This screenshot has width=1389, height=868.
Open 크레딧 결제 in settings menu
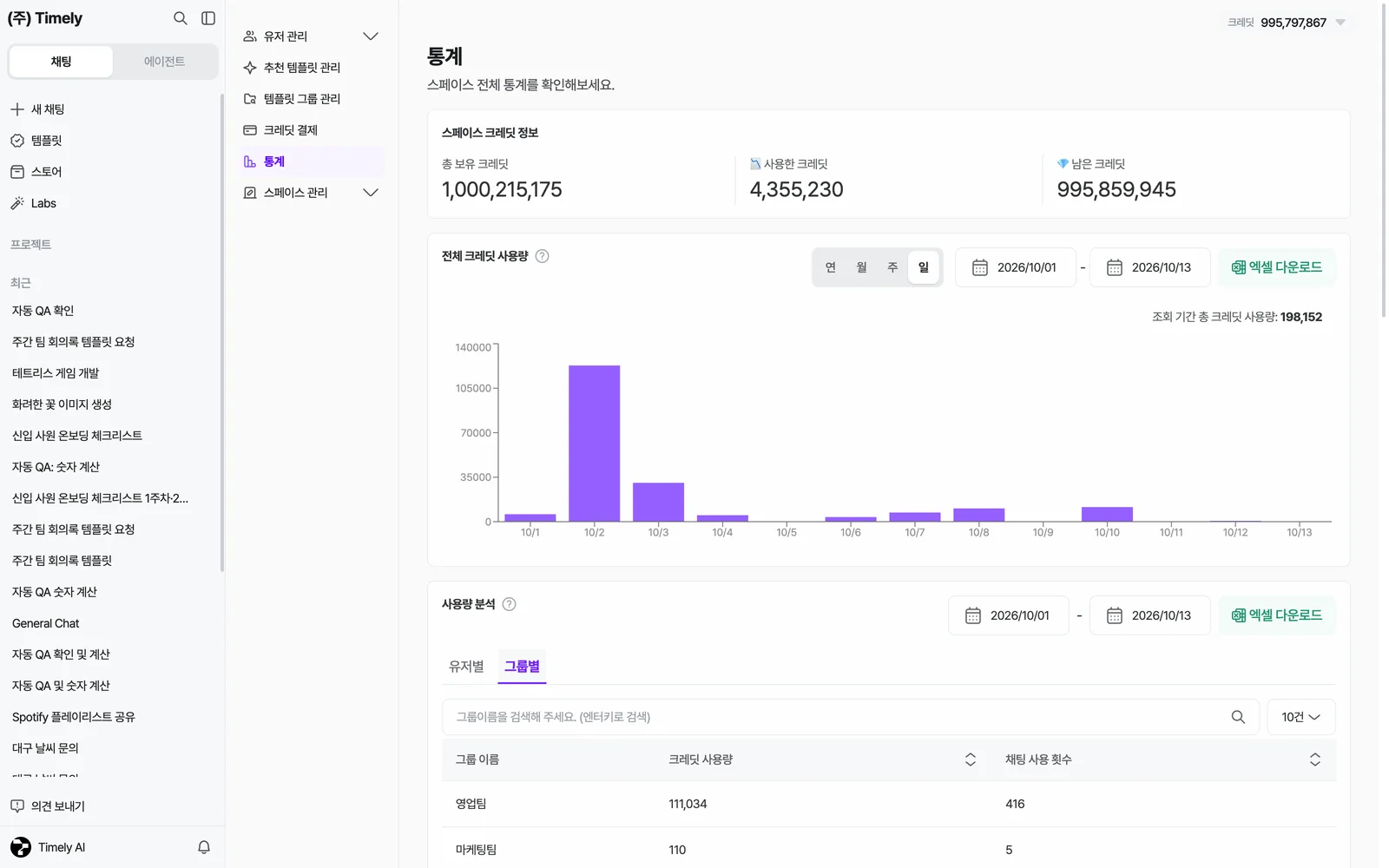click(313, 130)
